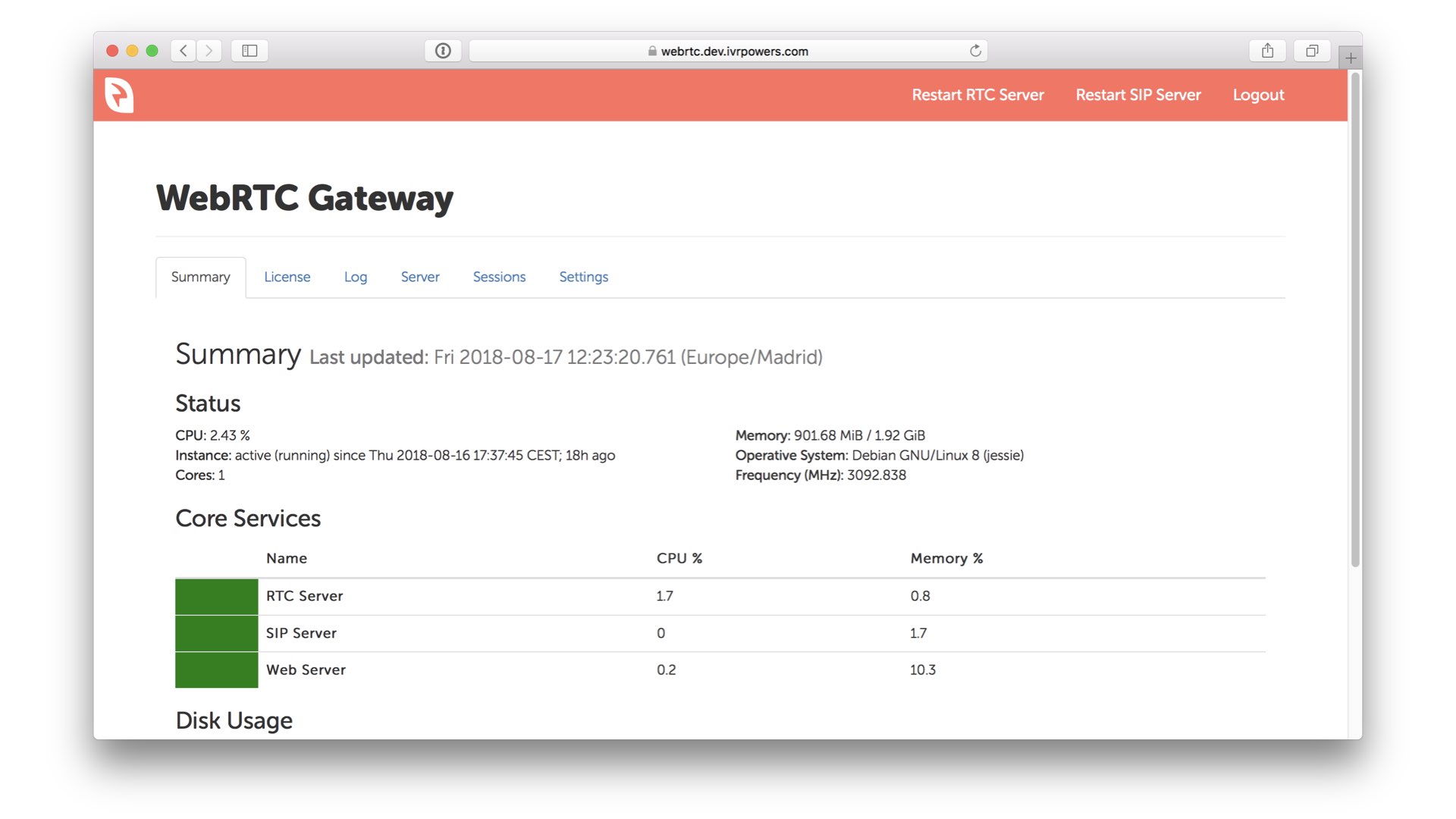Image resolution: width=1456 pixels, height=819 pixels.
Task: Click the IVRPowers logo in header
Action: (119, 95)
